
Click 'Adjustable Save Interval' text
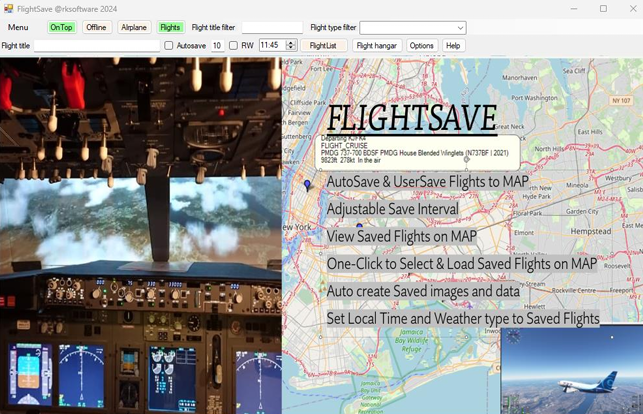[393, 209]
